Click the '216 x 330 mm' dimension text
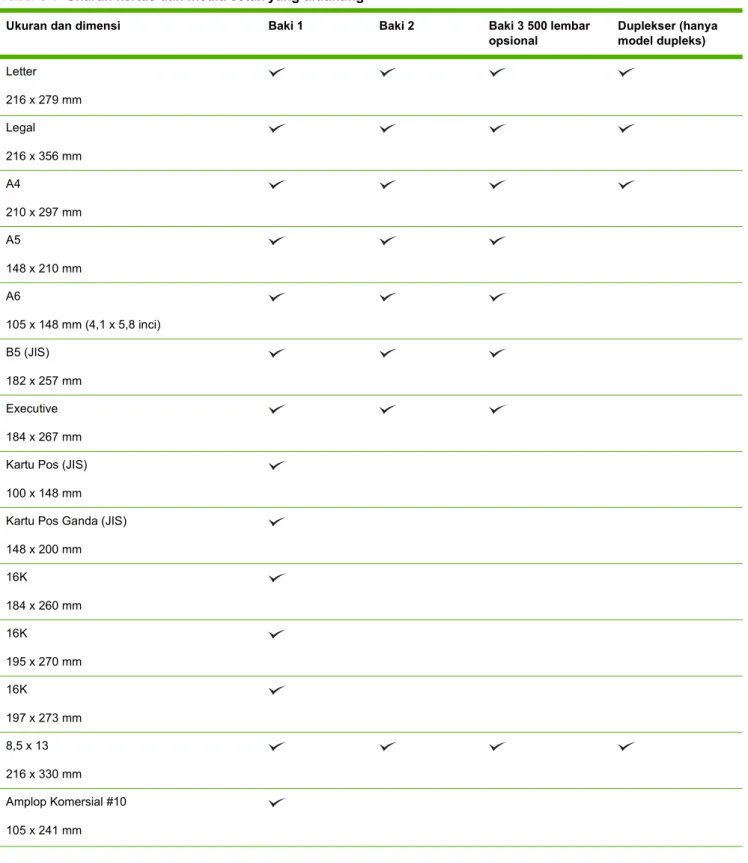The width and height of the screenshot is (748, 863). 43,774
